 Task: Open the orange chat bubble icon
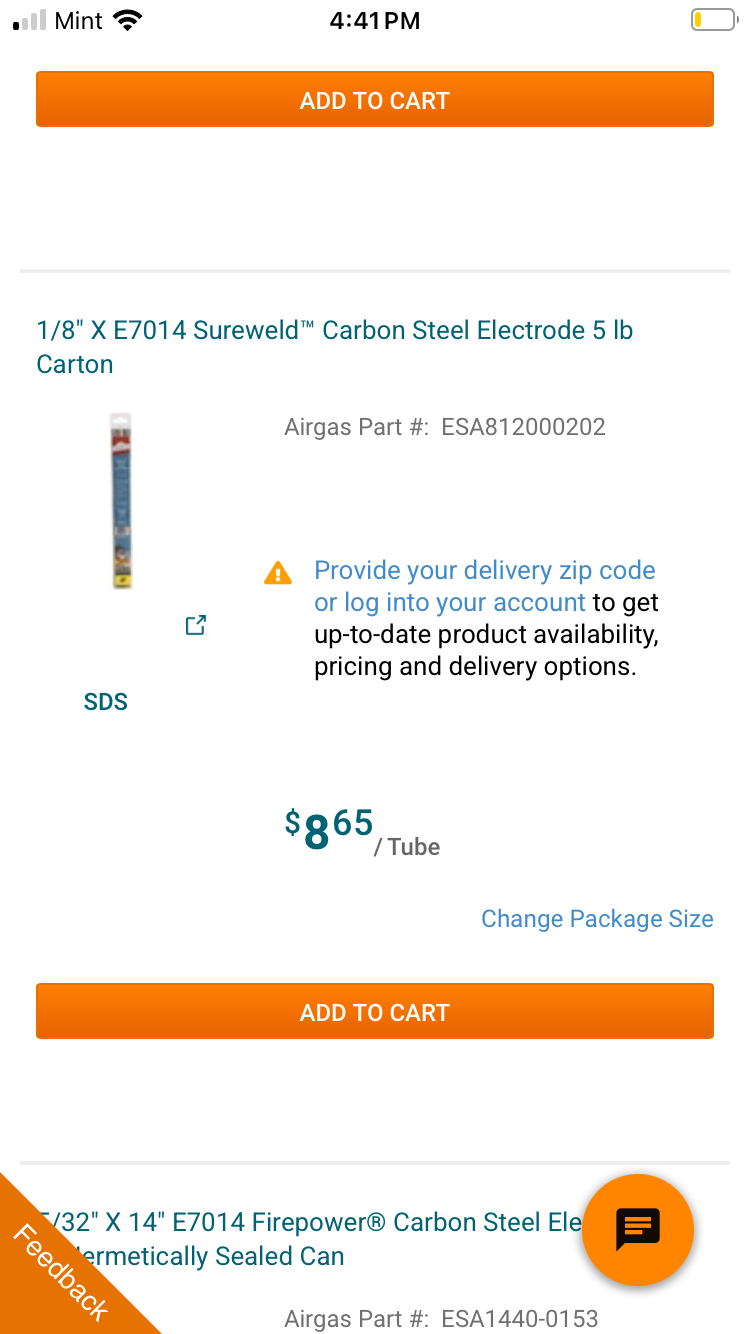pyautogui.click(x=637, y=1229)
